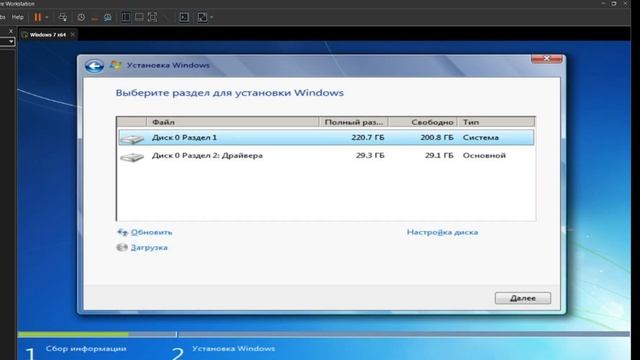Click the 29.1 ГБ free space value
640x360 pixels.
pyautogui.click(x=439, y=156)
